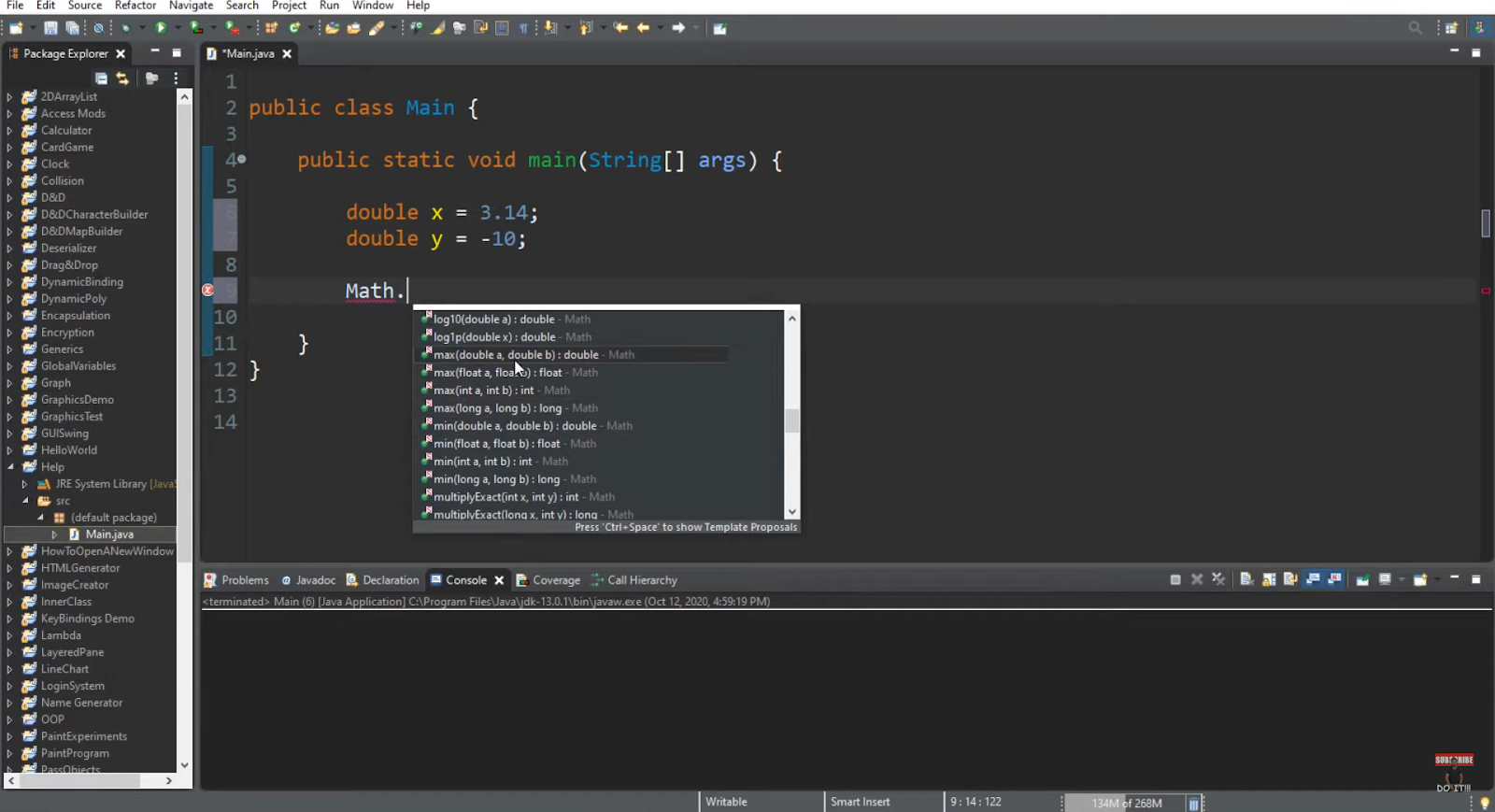Image resolution: width=1495 pixels, height=812 pixels.
Task: Open the Open Console dropdown arrow
Action: tap(1437, 580)
